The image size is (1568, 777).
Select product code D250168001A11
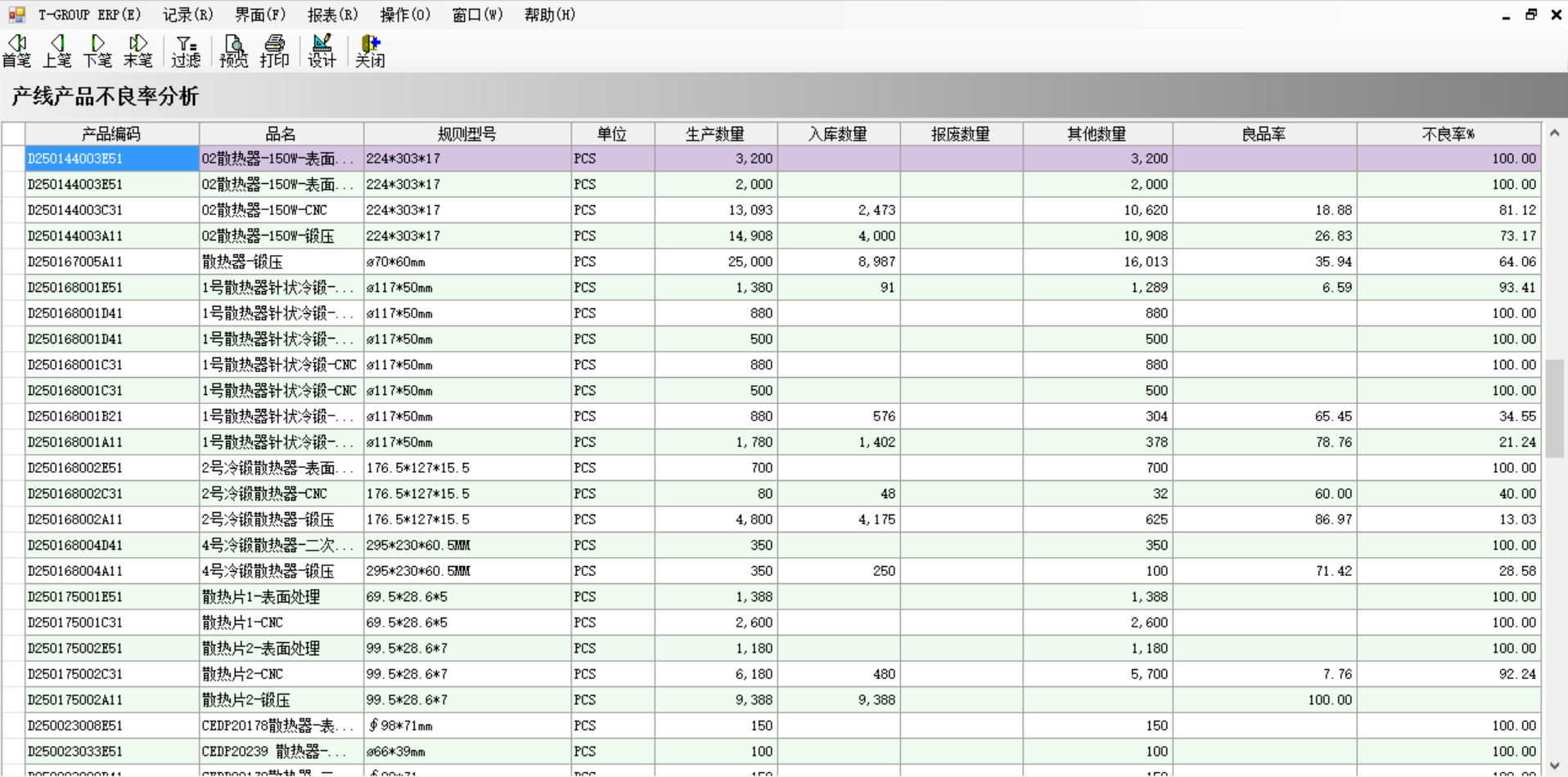tap(112, 442)
